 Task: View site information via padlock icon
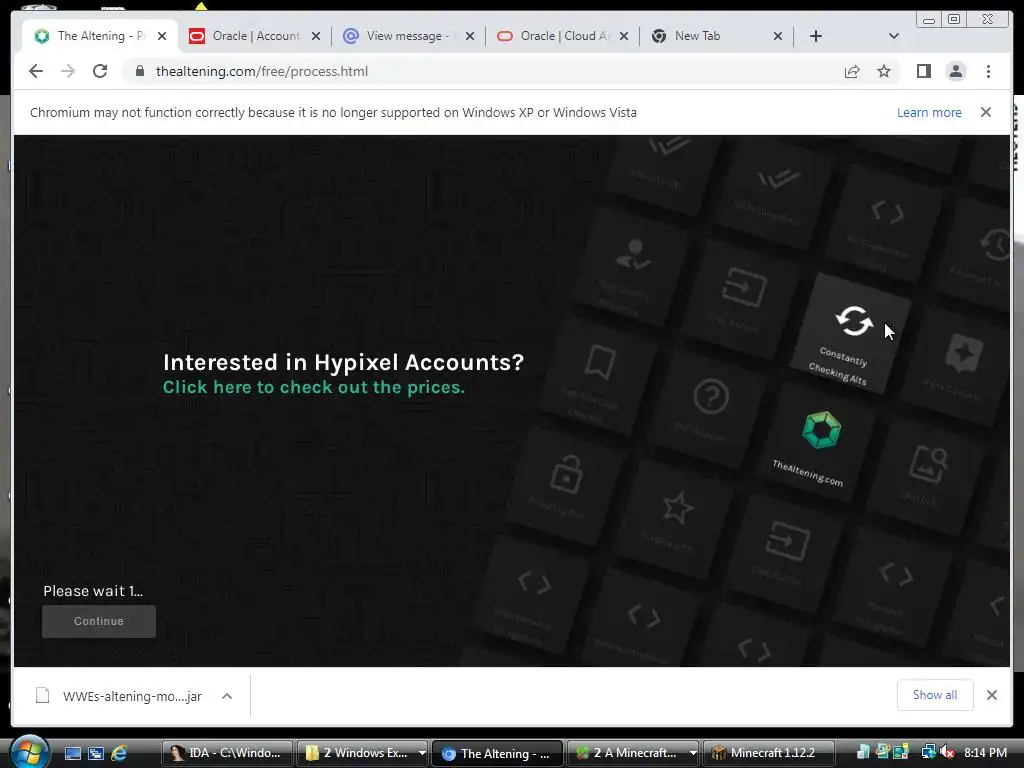pos(140,71)
